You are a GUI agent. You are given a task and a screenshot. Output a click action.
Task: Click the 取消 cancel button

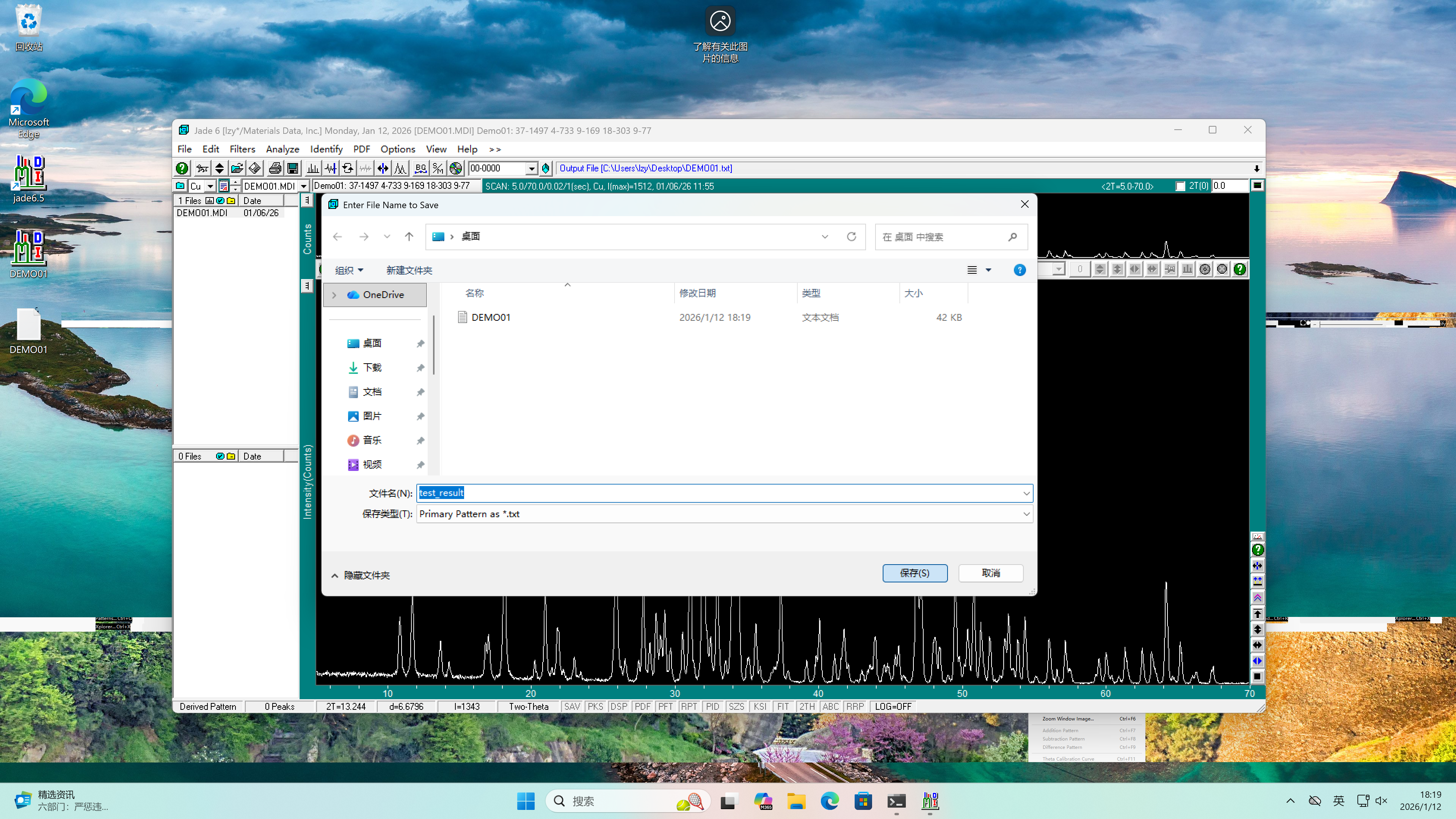(990, 573)
